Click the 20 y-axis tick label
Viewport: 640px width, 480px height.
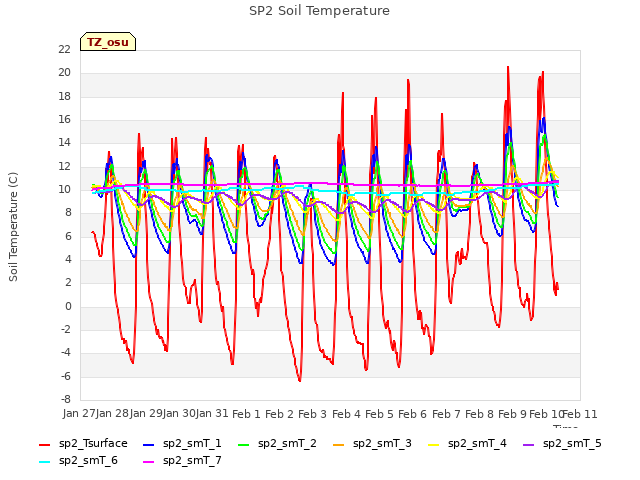pos(64,73)
